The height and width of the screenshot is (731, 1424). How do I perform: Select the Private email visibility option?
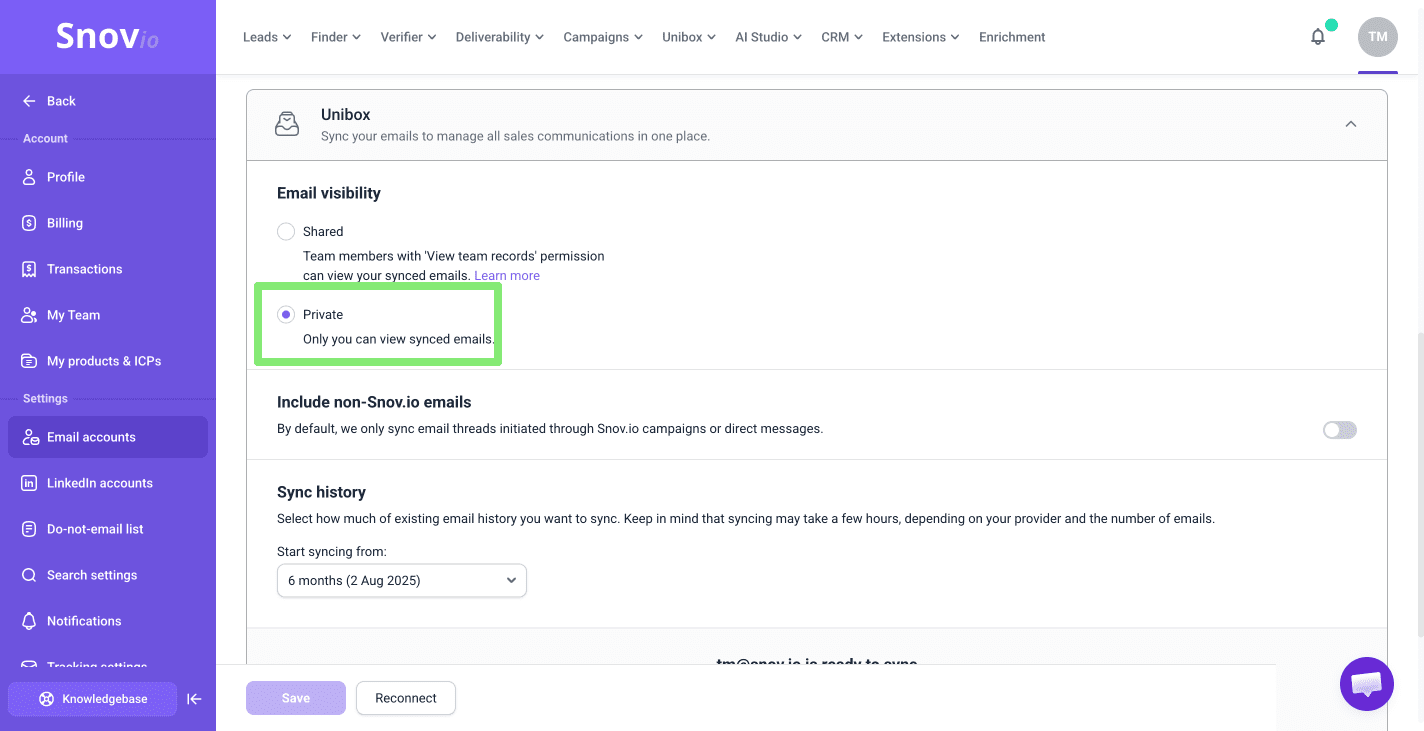click(x=286, y=315)
